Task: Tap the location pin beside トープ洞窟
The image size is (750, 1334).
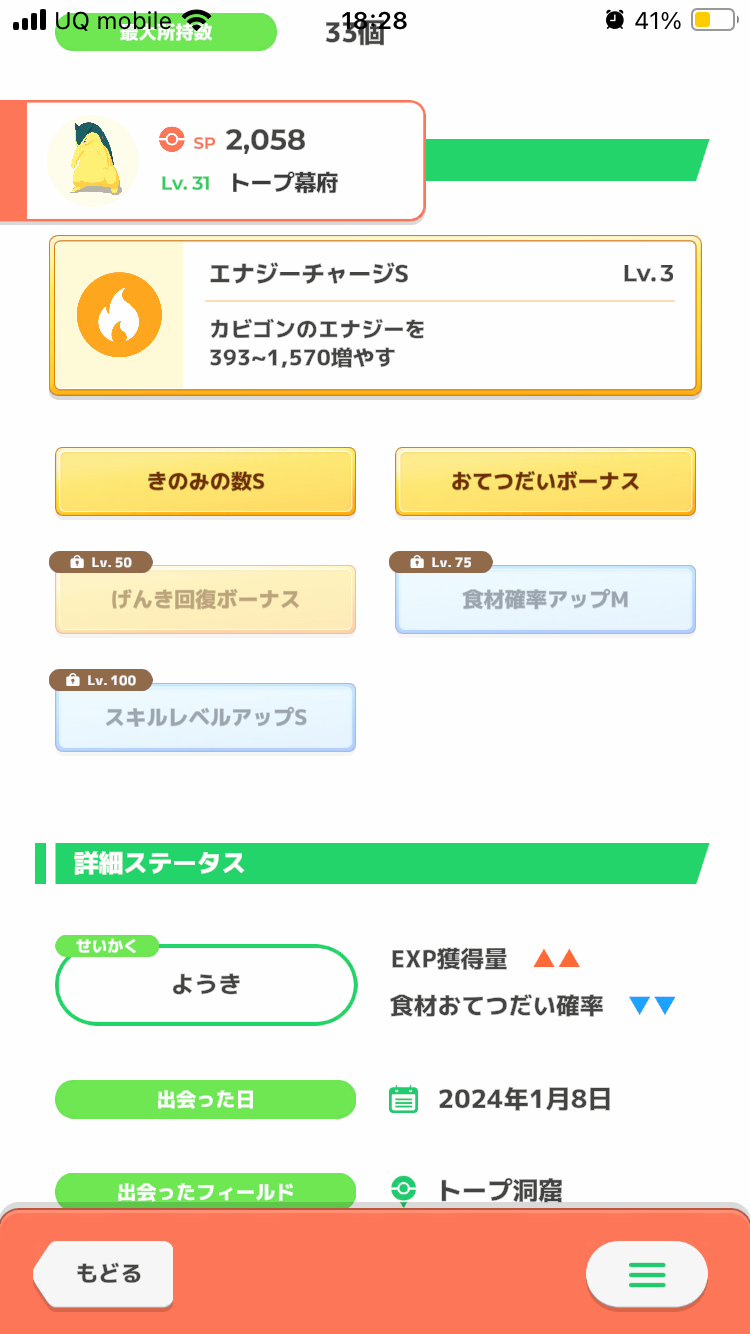Action: tap(403, 1191)
